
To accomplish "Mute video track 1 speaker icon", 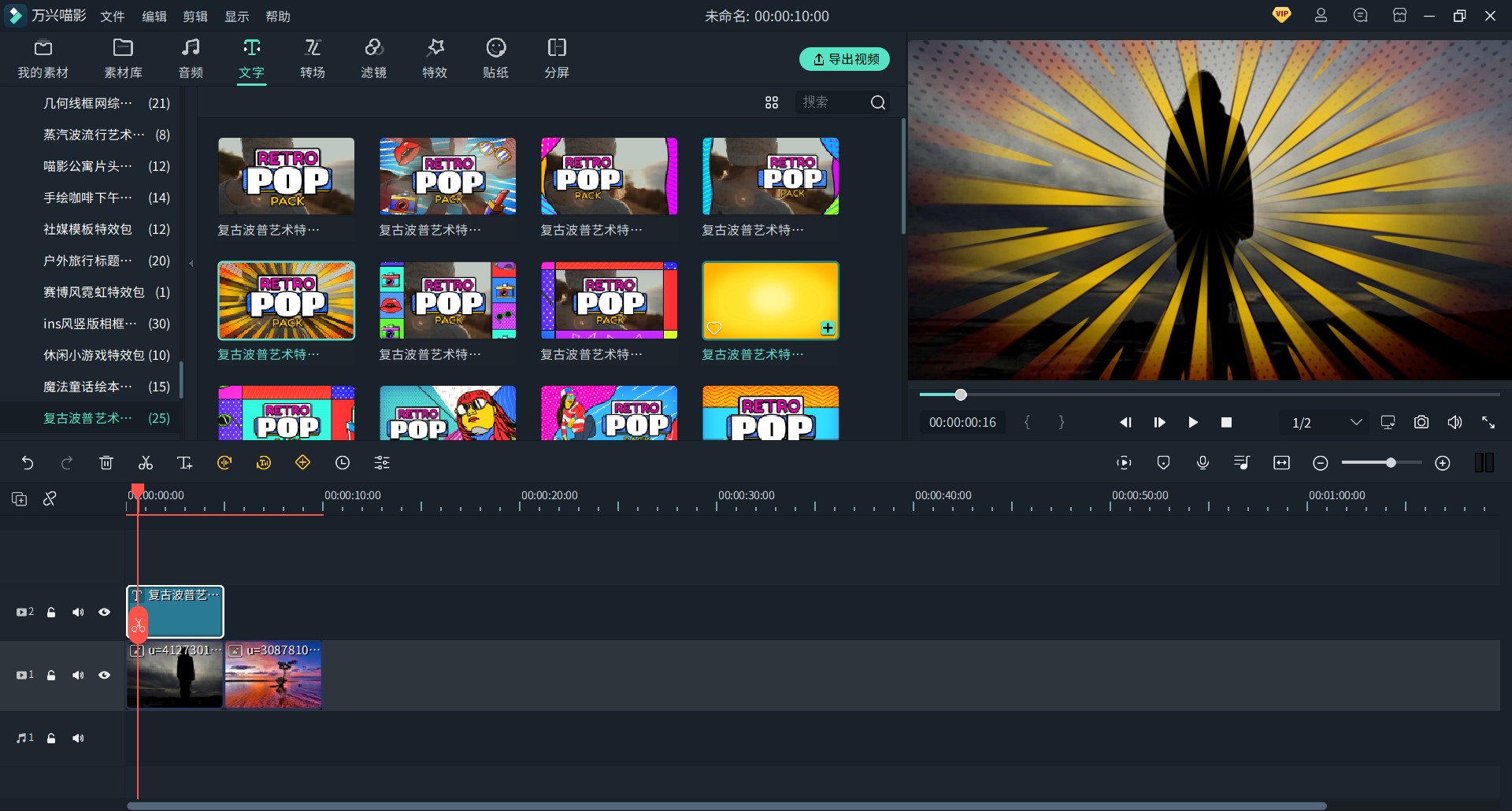I will click(78, 675).
